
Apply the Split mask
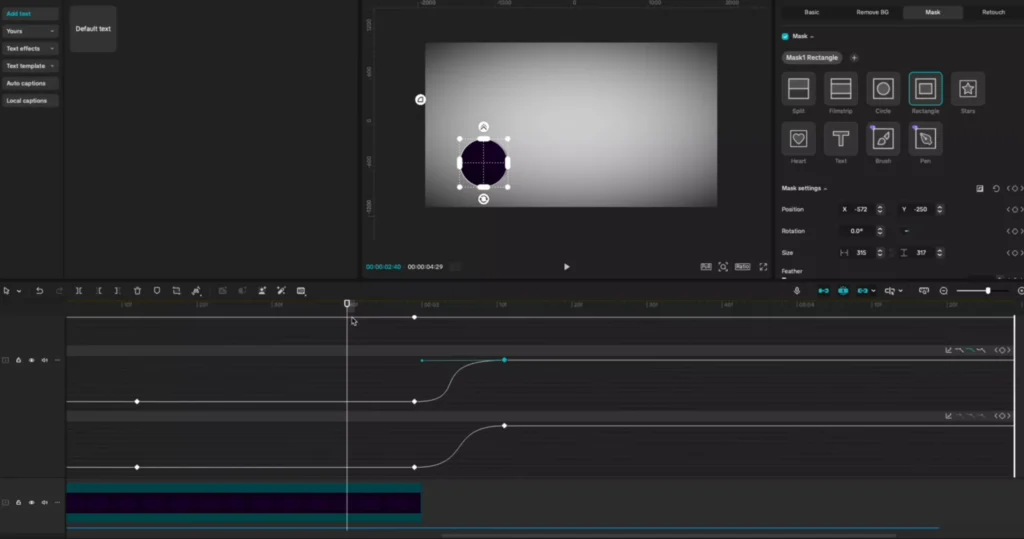point(798,89)
